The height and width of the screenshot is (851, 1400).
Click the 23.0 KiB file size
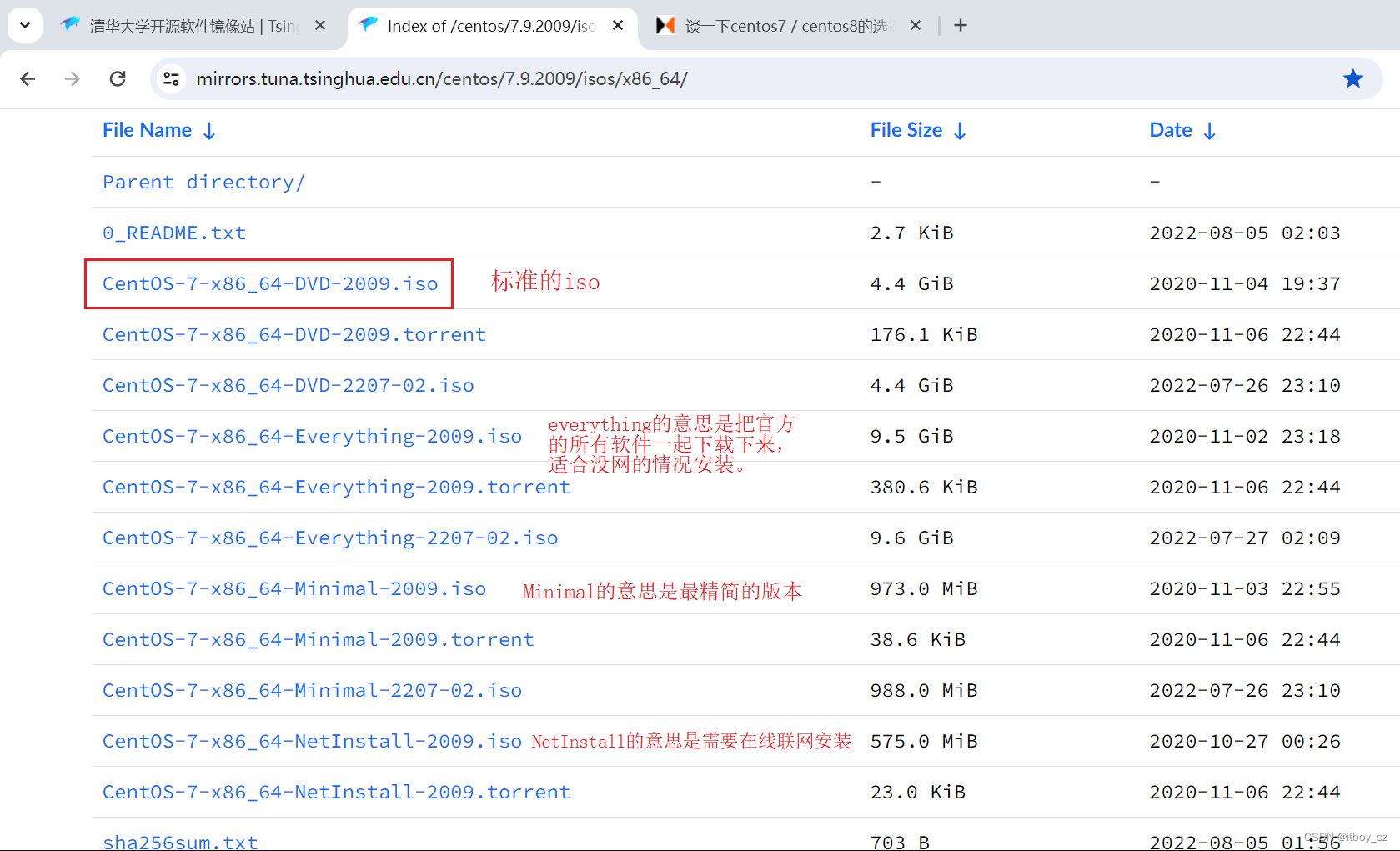(918, 792)
